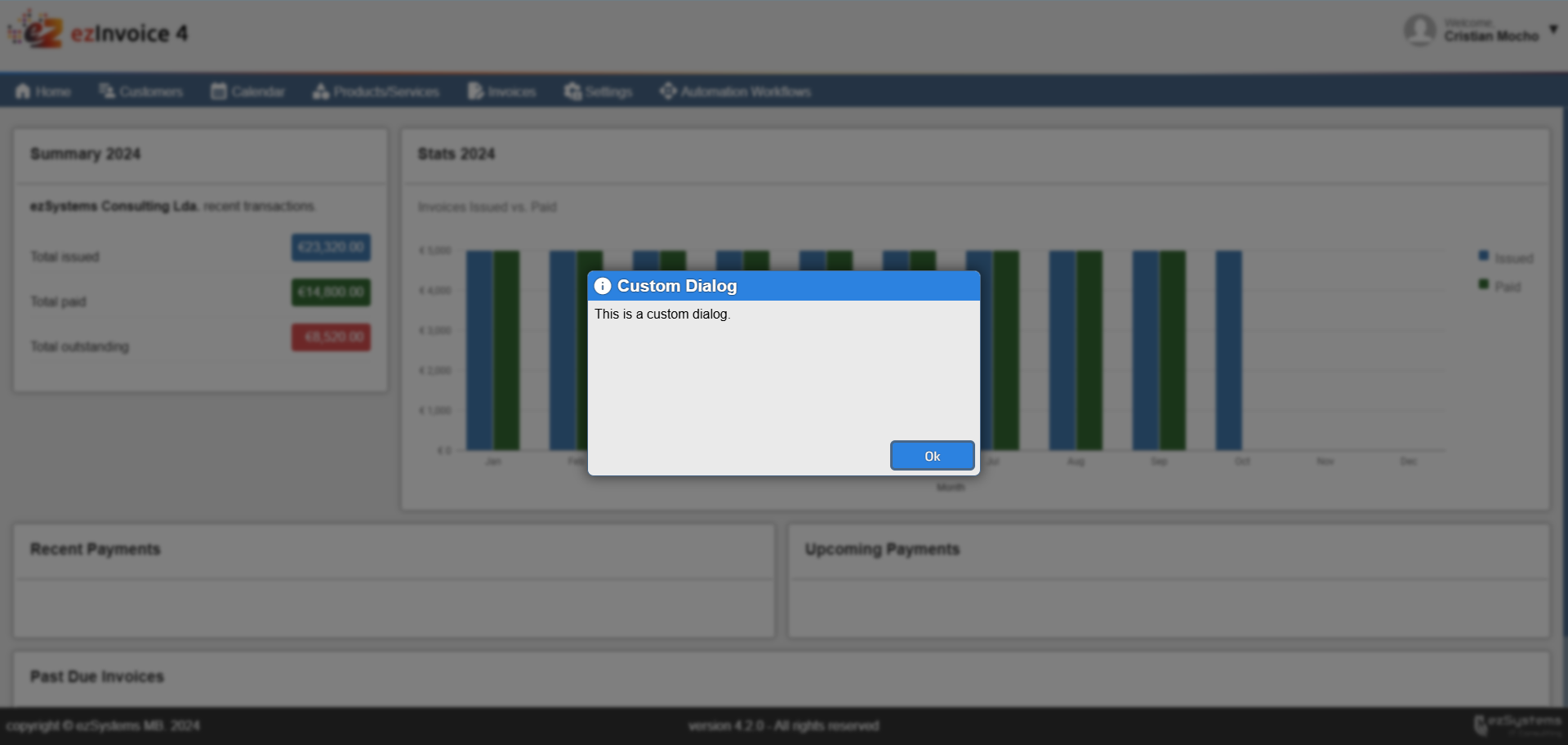Click the Invoices Issued vs. Paid subtitle
Image resolution: width=1568 pixels, height=745 pixels.
pyautogui.click(x=488, y=207)
